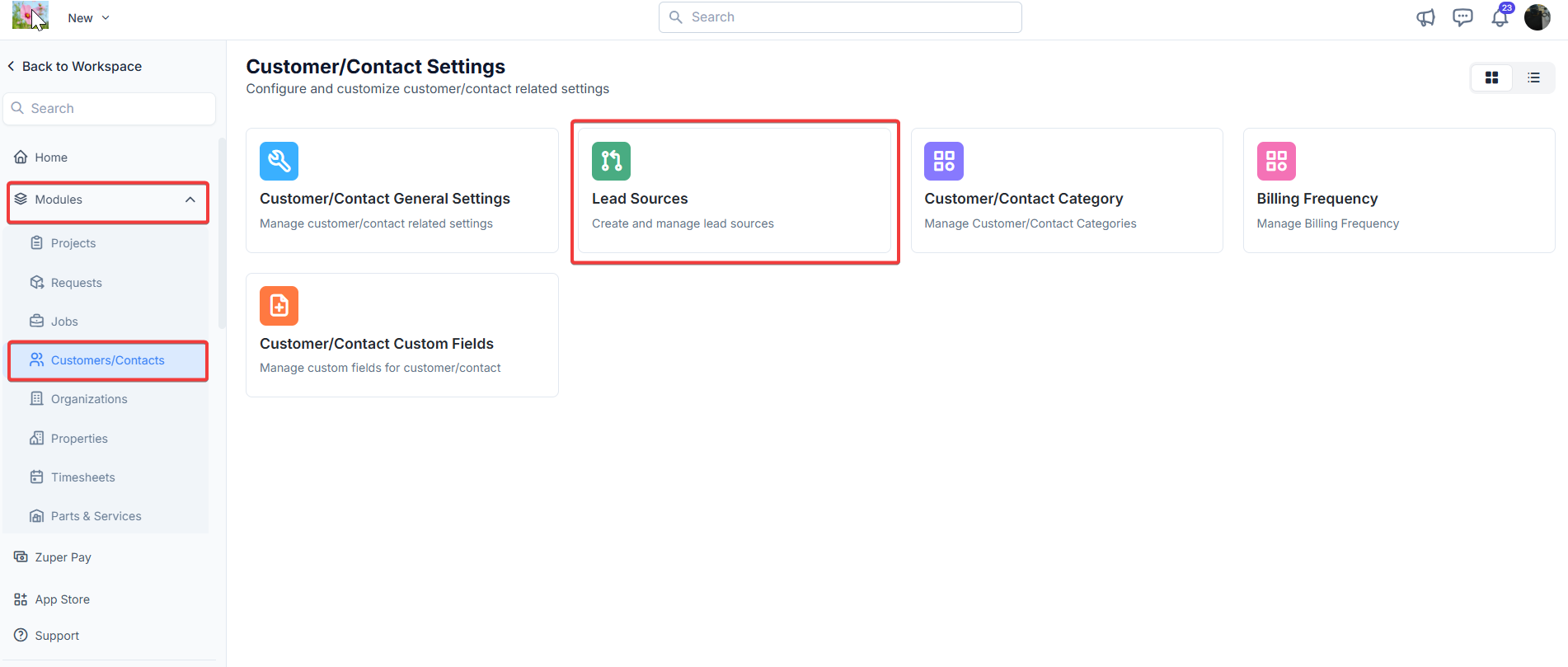
Task: Open Customer/Contact Custom Fields card
Action: (x=402, y=336)
